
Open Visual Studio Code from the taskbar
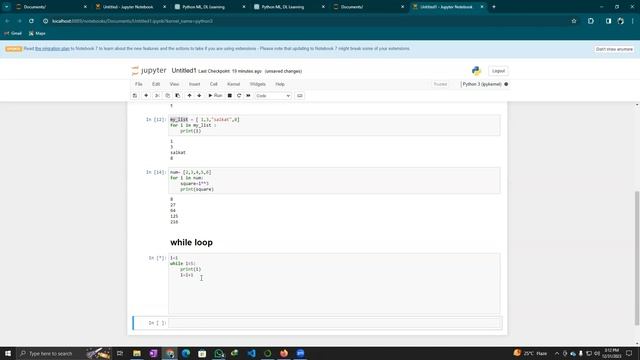coord(251,353)
